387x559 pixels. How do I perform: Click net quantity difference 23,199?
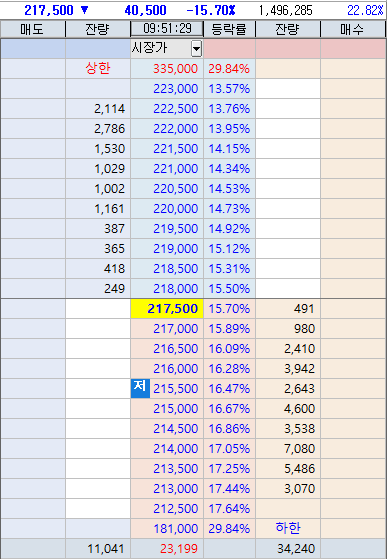(179, 549)
